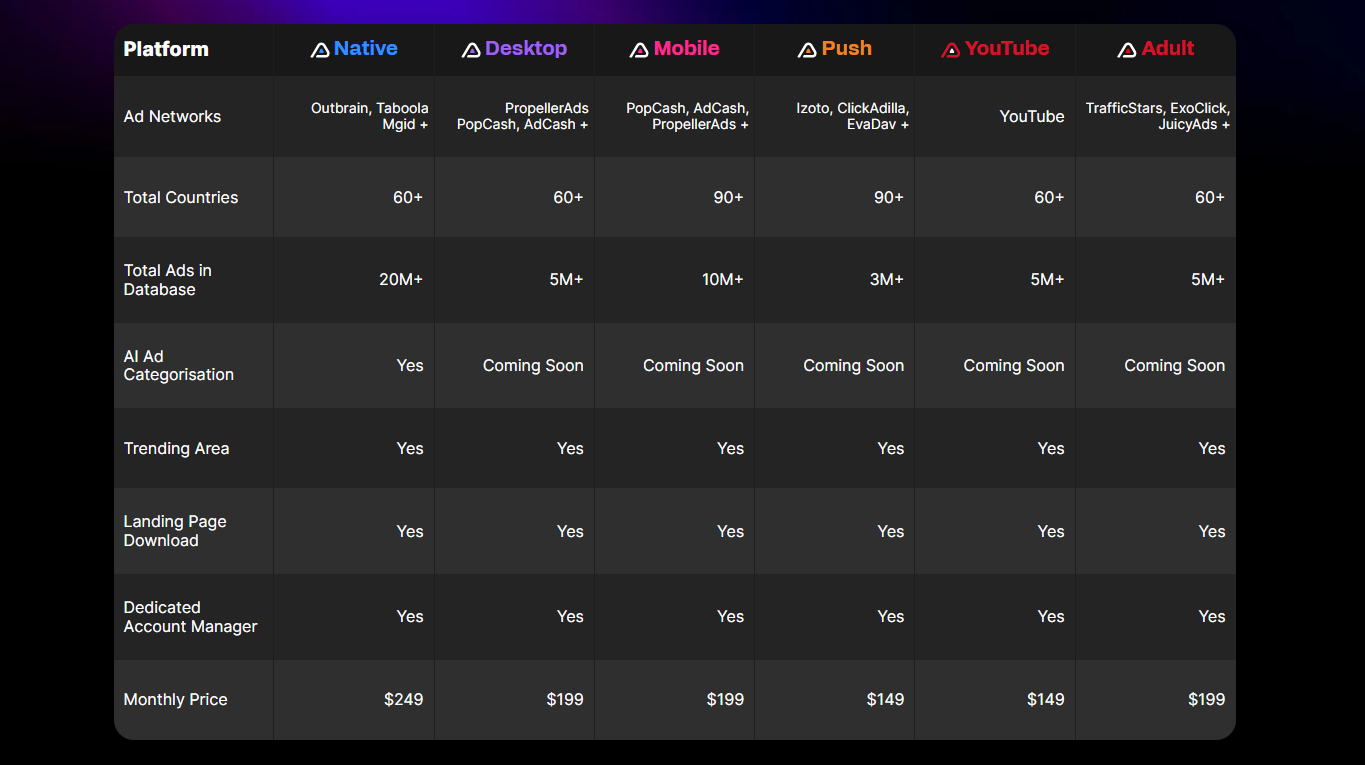Click Push's $149 monthly price

885,699
